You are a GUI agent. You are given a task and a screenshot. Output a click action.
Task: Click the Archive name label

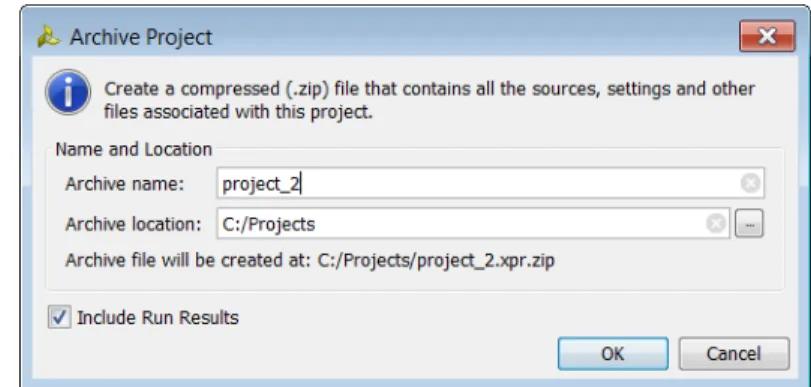tap(125, 184)
